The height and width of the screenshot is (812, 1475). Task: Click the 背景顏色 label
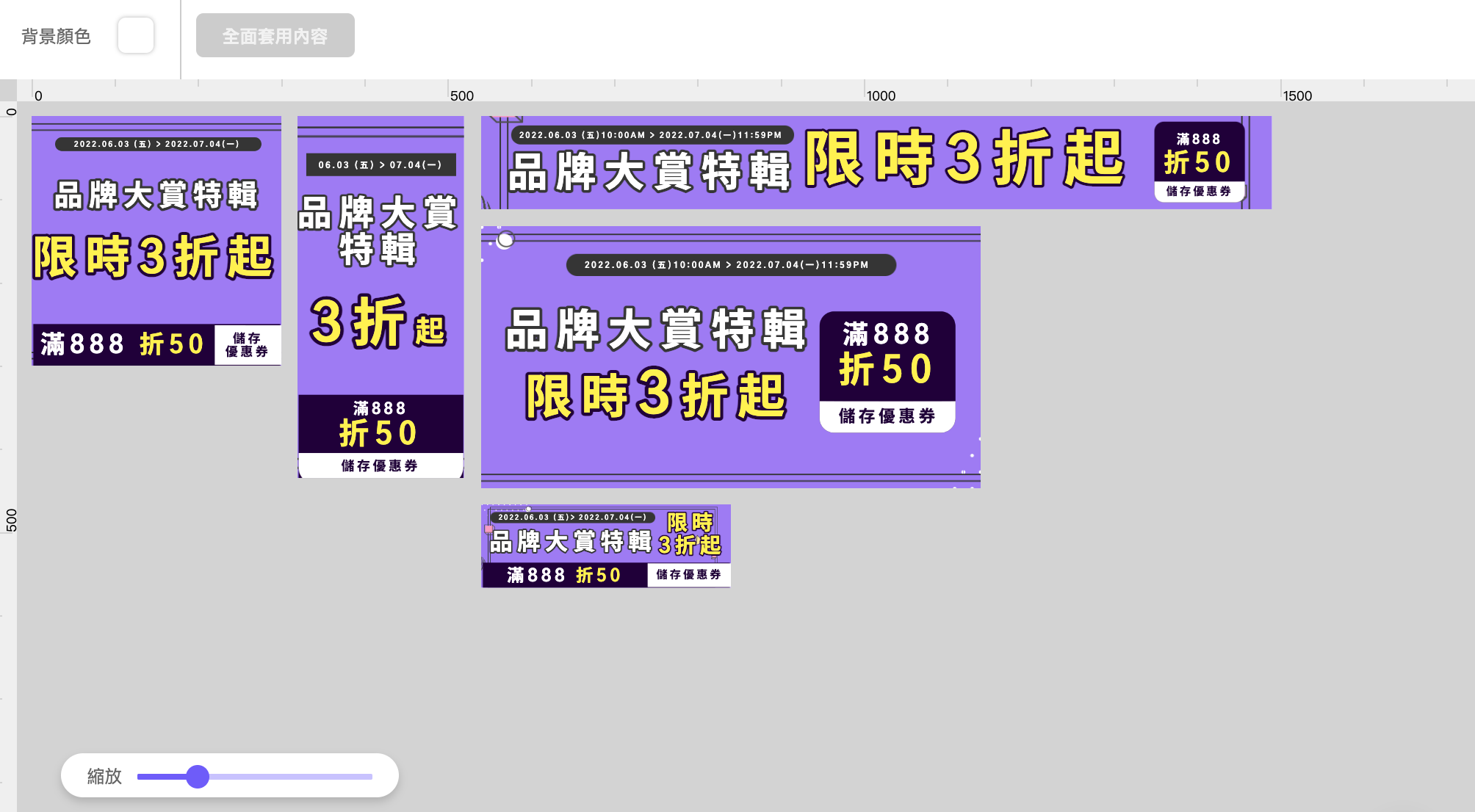coord(56,36)
